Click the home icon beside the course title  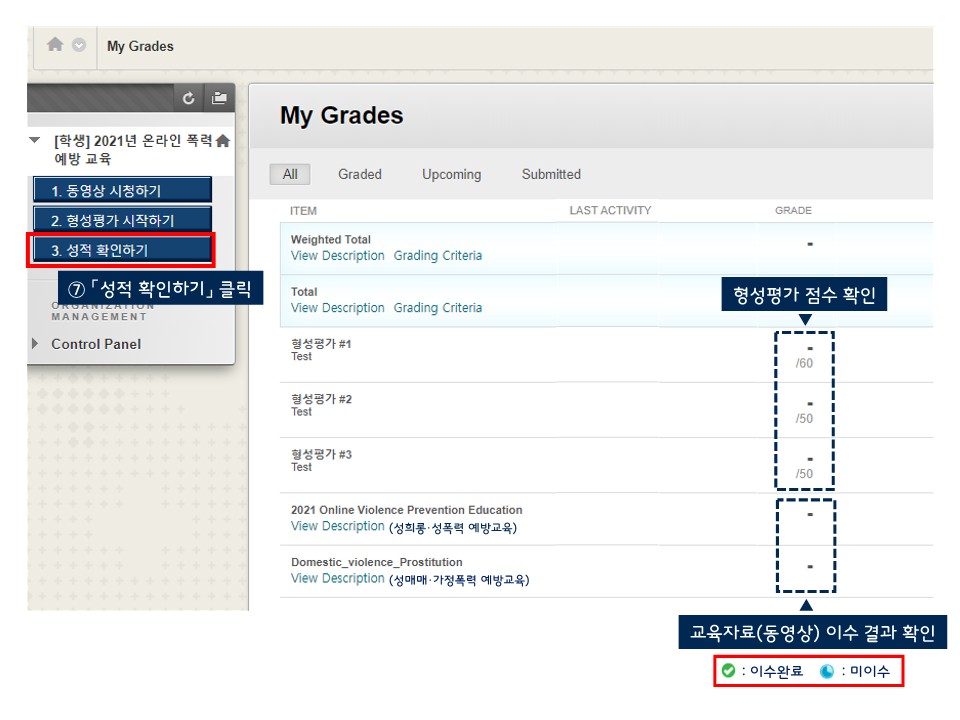point(222,141)
